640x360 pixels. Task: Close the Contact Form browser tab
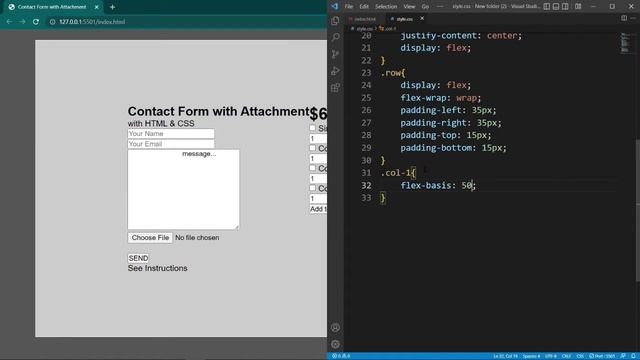97,7
